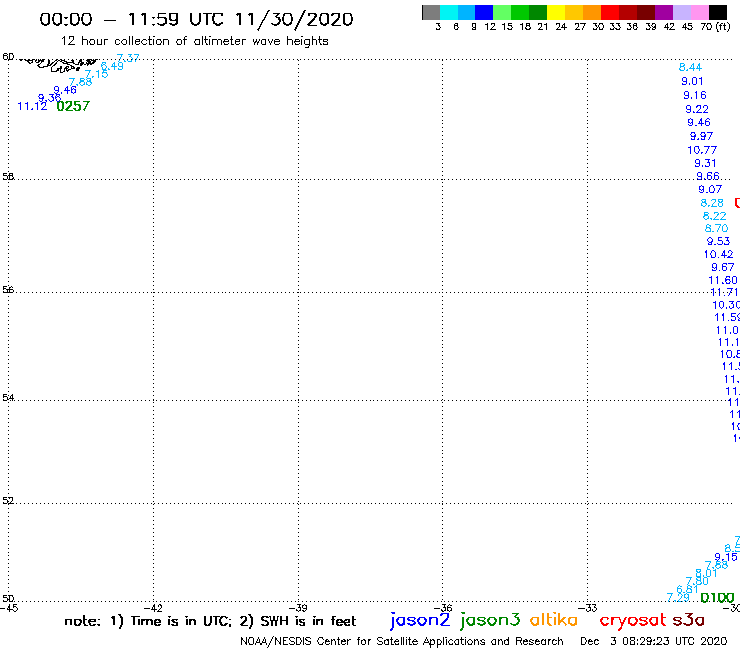Click the '70 (ft)' legend label
This screenshot has height=650, width=740.
(x=715, y=26)
